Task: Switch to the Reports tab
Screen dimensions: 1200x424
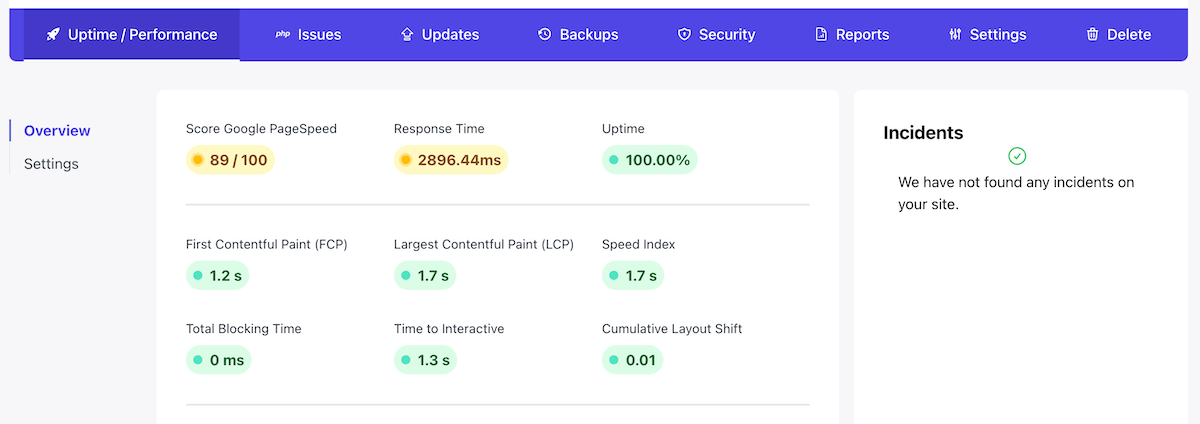Action: pos(852,34)
